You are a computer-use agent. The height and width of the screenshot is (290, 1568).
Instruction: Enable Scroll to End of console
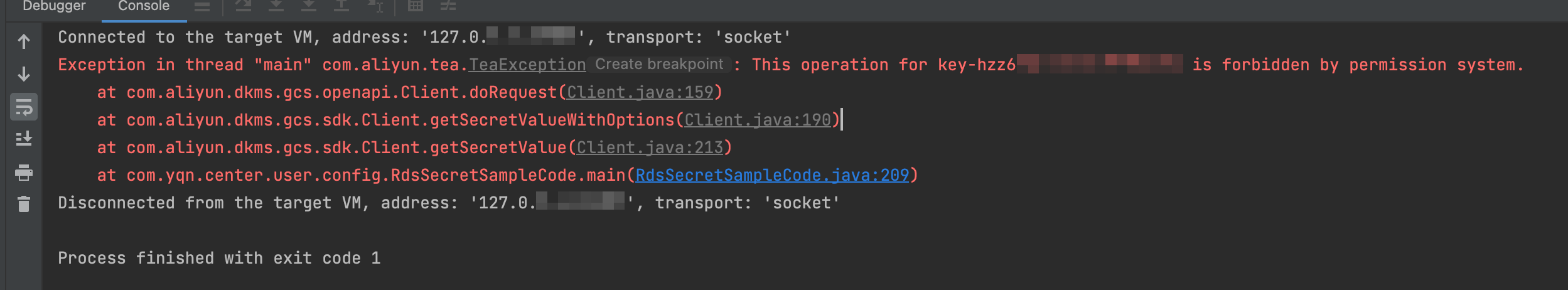24,139
